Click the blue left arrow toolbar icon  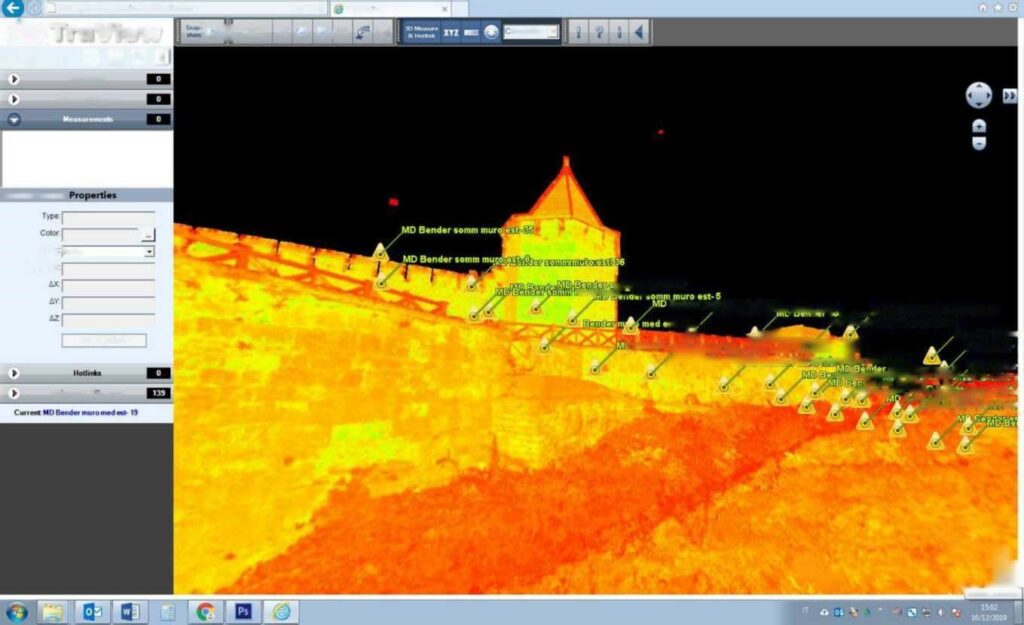637,32
